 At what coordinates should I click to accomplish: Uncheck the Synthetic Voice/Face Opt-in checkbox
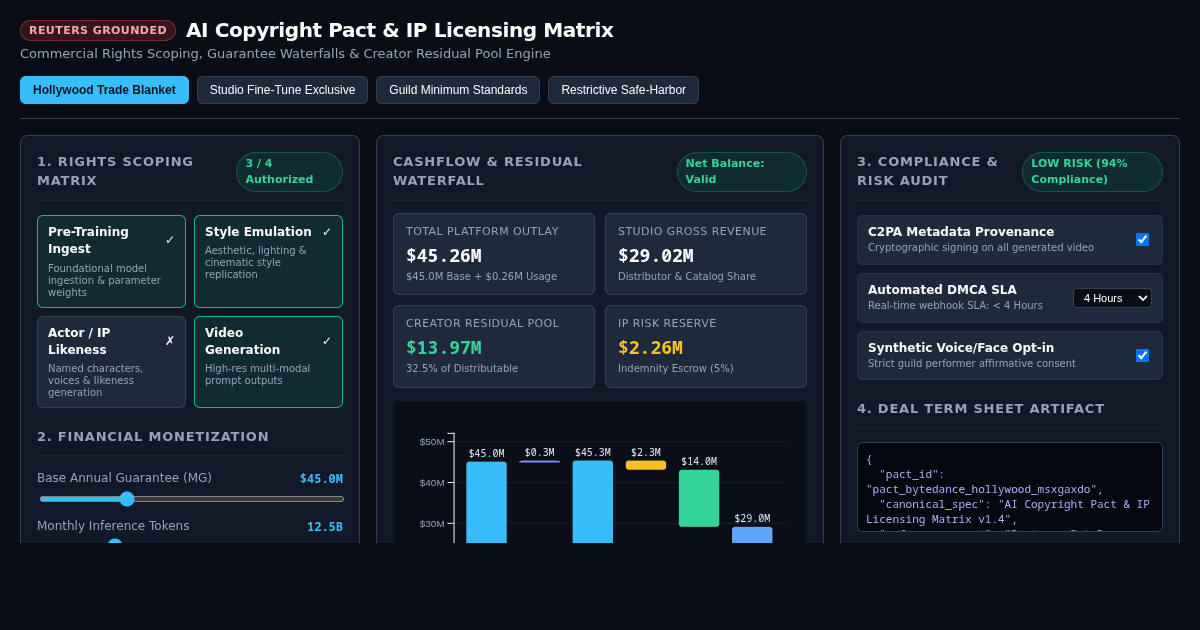tap(1142, 356)
